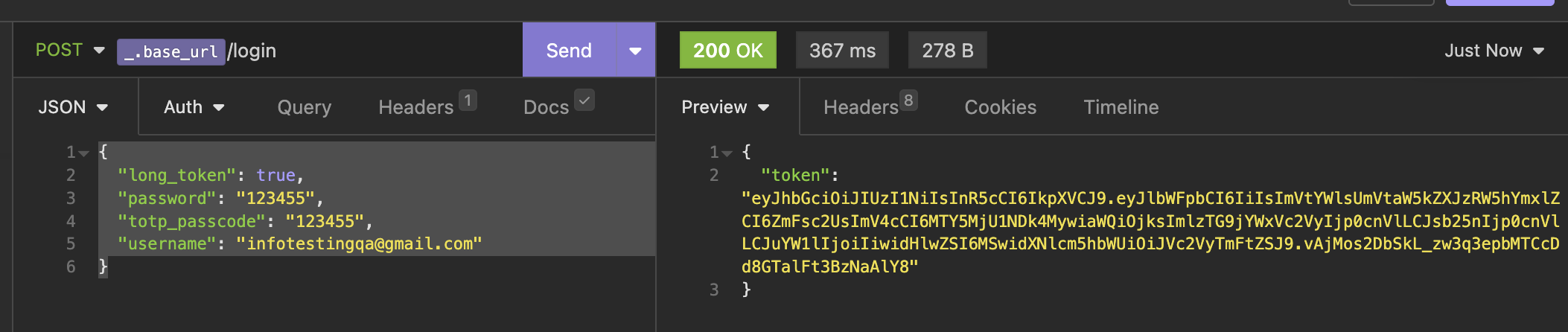1568x332 pixels.
Task: Click the base_url environment variable tag
Action: click(x=171, y=52)
